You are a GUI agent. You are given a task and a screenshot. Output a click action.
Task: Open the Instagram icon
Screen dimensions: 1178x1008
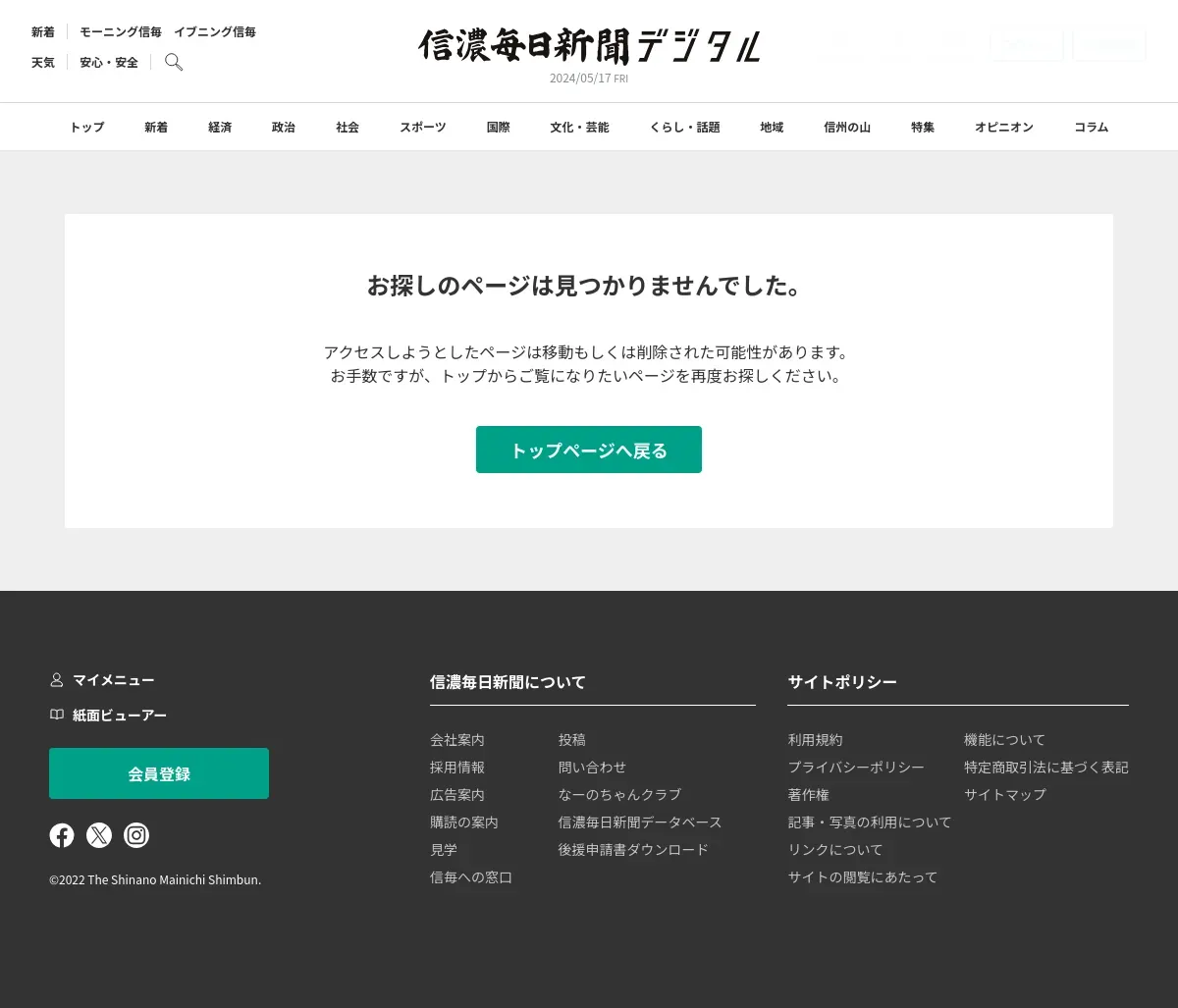pyautogui.click(x=136, y=835)
